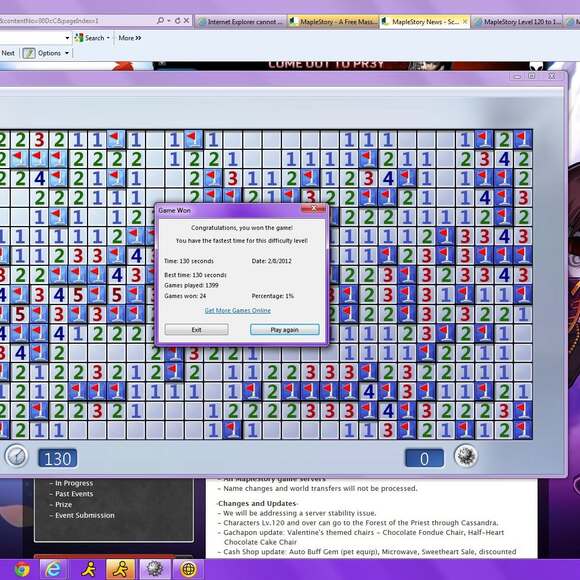This screenshot has height=580, width=580.
Task: Open the Event Submission sidebar link
Action: [85, 515]
